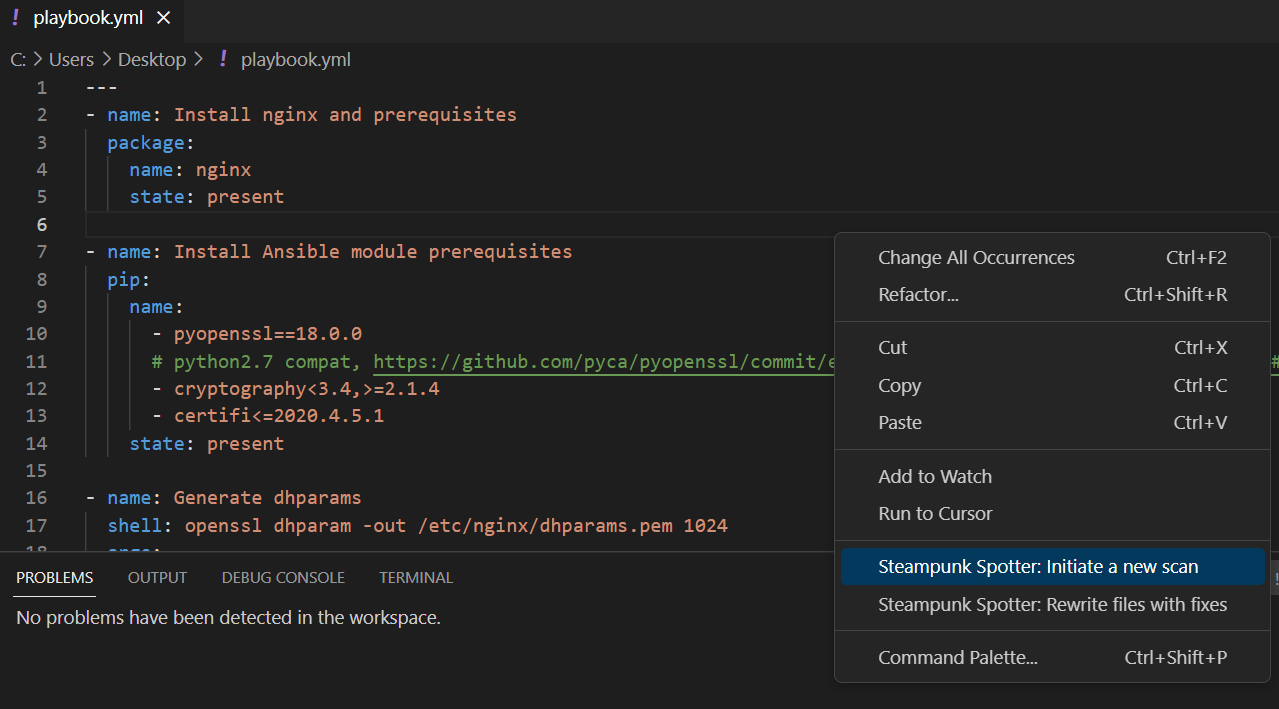The height and width of the screenshot is (709, 1279).
Task: Choose Change All Occurrences from context menu
Action: pos(976,258)
